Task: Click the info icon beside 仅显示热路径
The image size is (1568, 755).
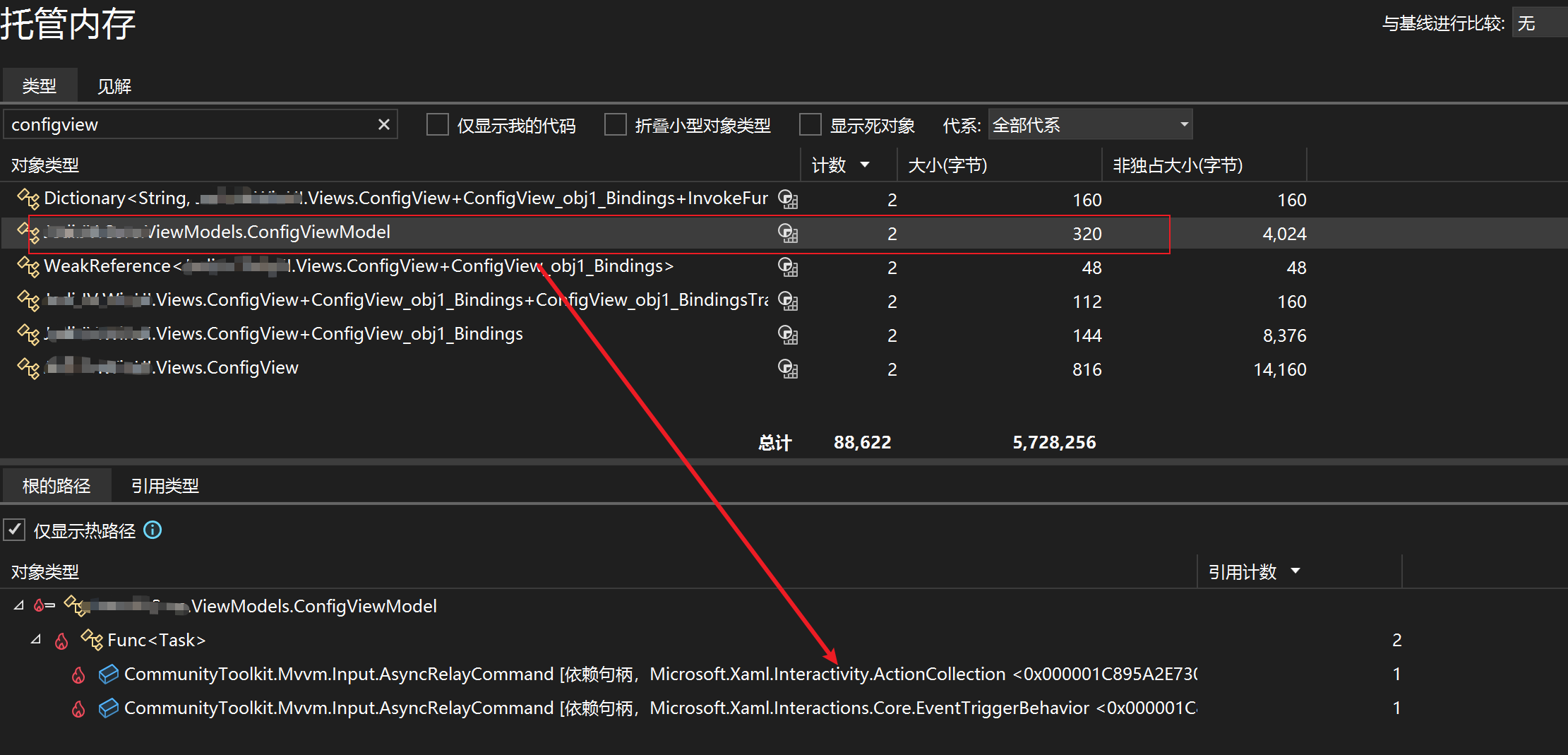Action: [152, 530]
